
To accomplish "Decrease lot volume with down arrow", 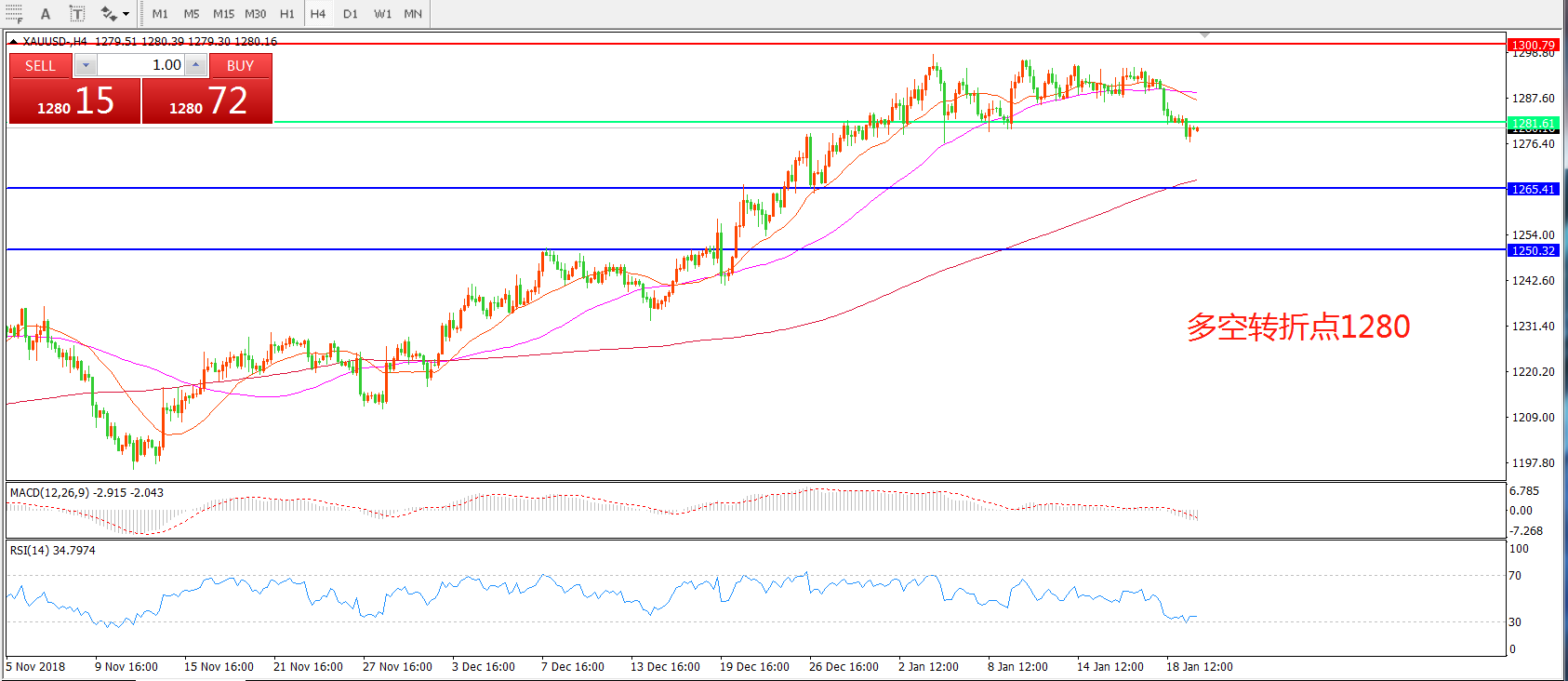I will click(x=86, y=65).
